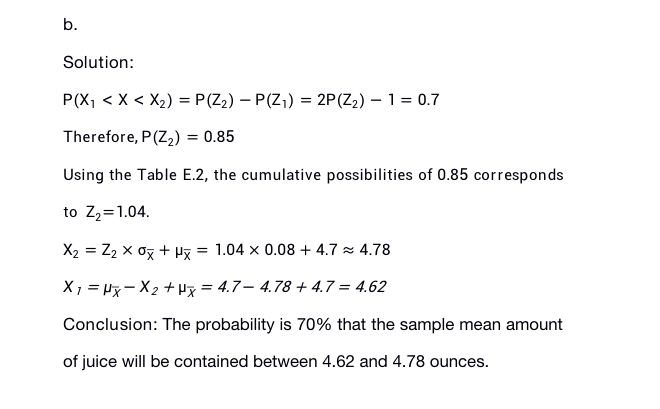Click the word "corresponds"
The width and height of the screenshot is (660, 409).
pyautogui.click(x=519, y=175)
